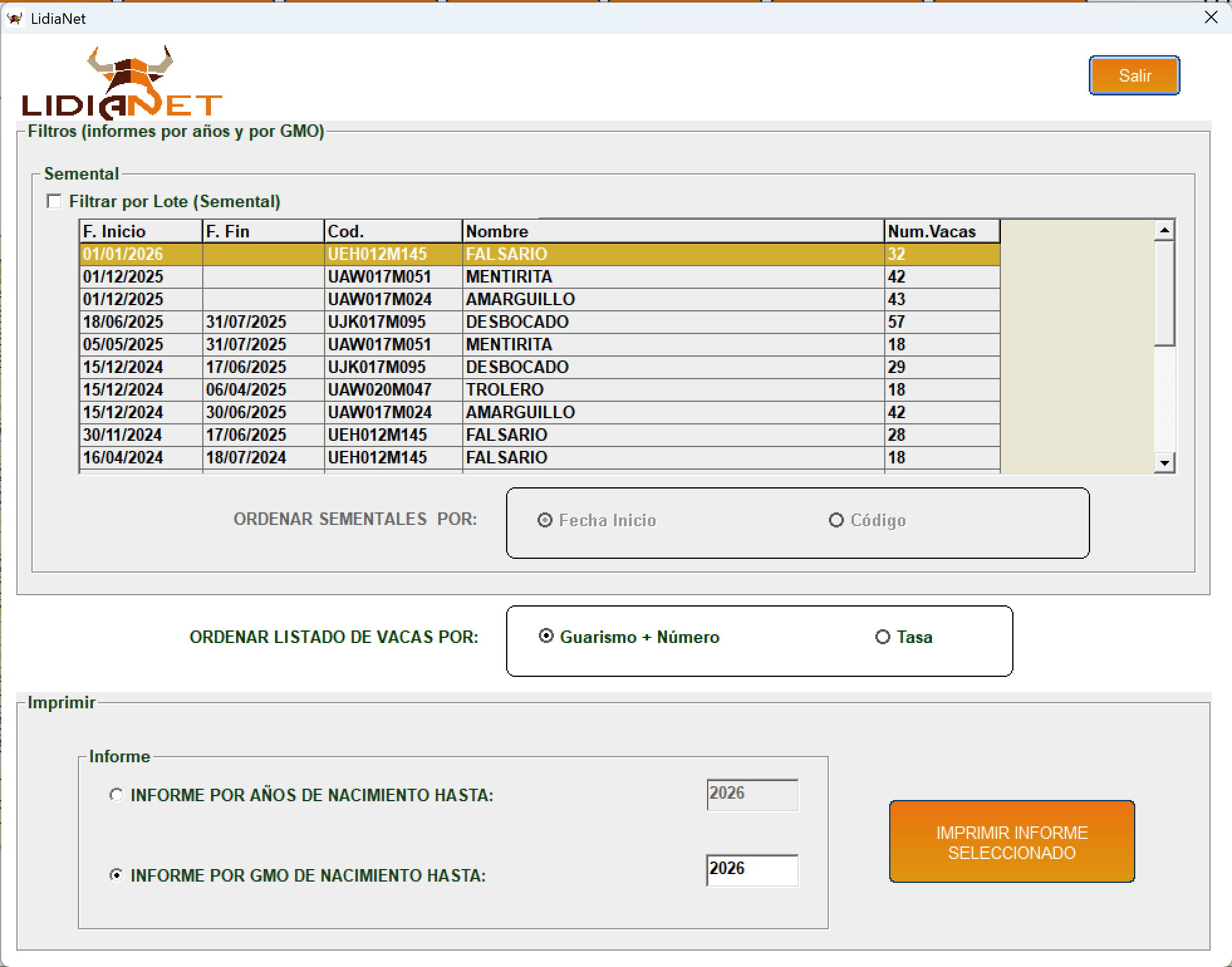Select Guarismo + Número radio option
The image size is (1232, 967).
[546, 636]
